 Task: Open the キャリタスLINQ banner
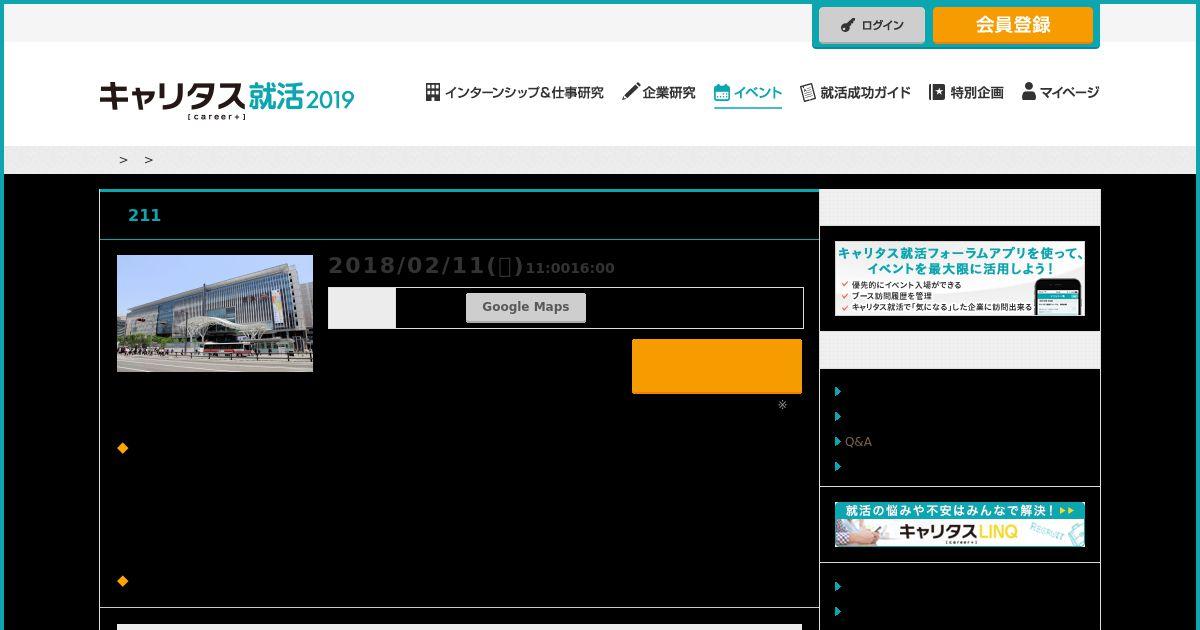tap(960, 524)
